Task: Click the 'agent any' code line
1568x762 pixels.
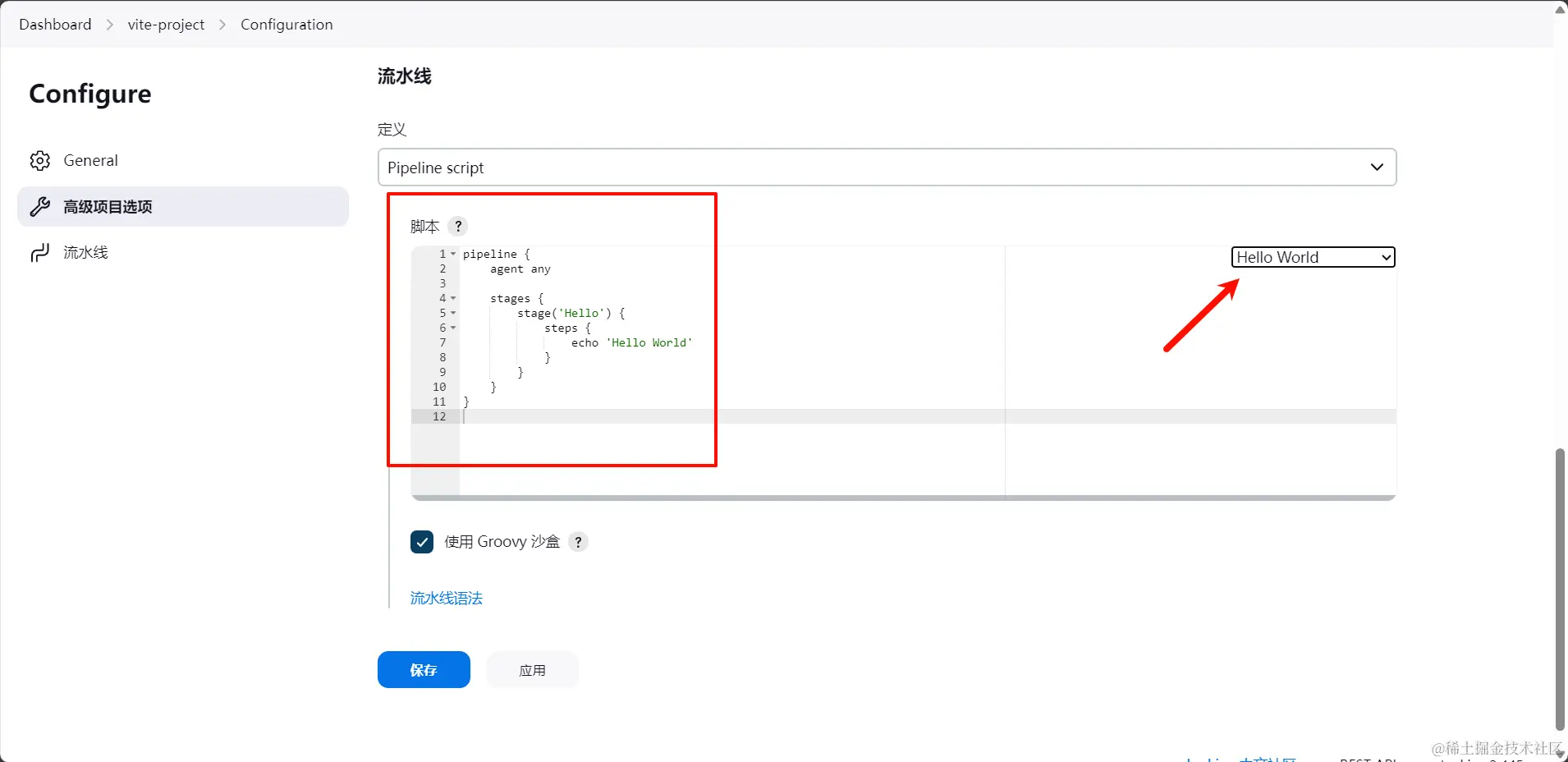Action: coord(520,269)
